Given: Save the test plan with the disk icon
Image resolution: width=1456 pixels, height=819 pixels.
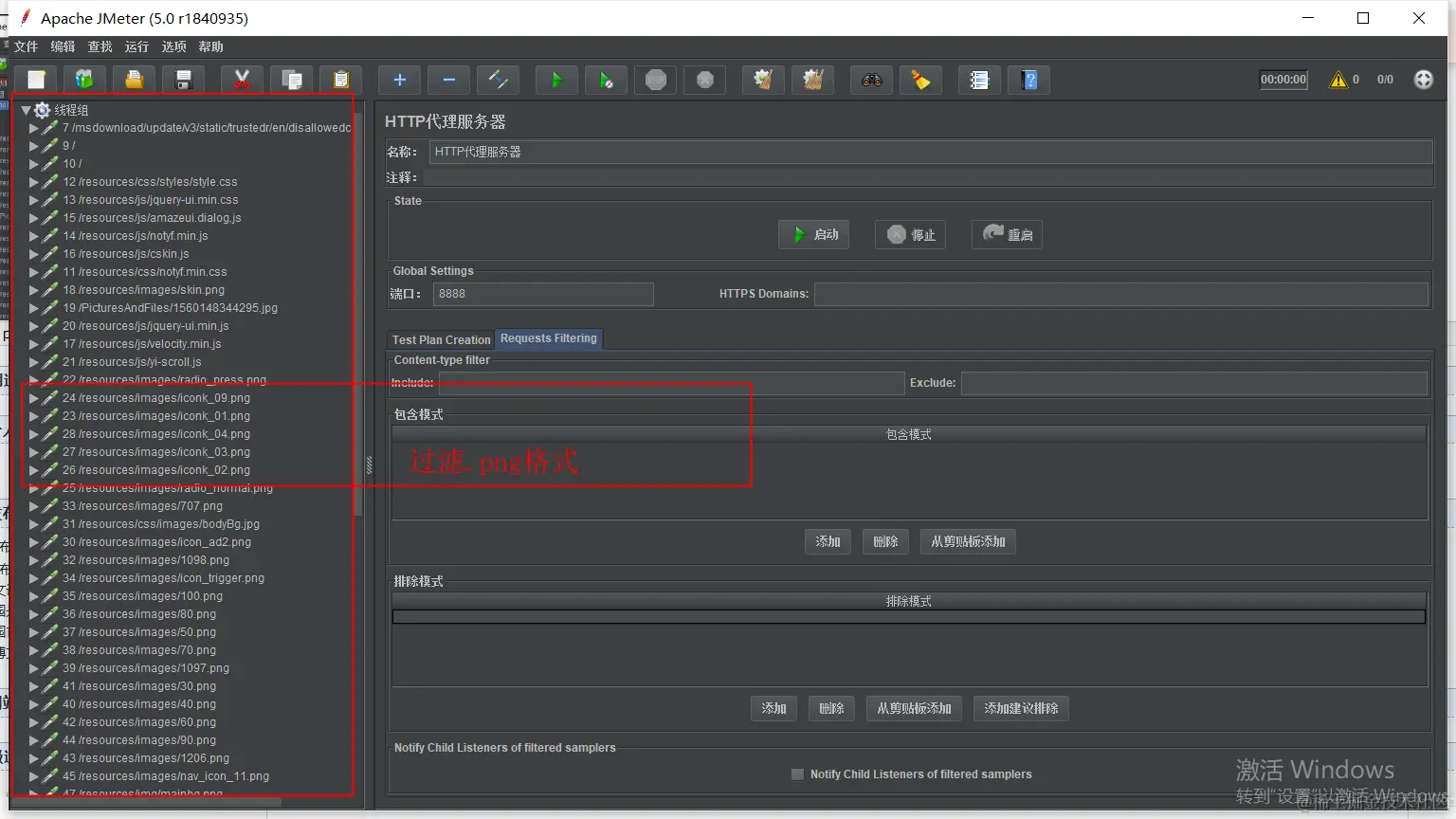Looking at the screenshot, I should (x=184, y=81).
